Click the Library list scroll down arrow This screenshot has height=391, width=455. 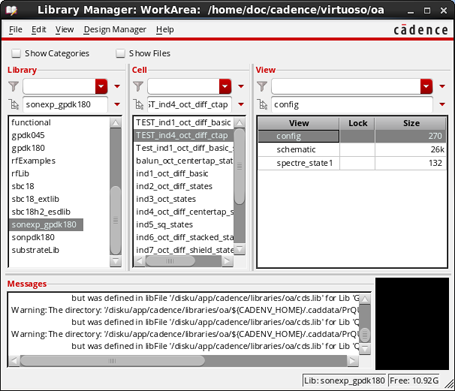pyautogui.click(x=115, y=261)
